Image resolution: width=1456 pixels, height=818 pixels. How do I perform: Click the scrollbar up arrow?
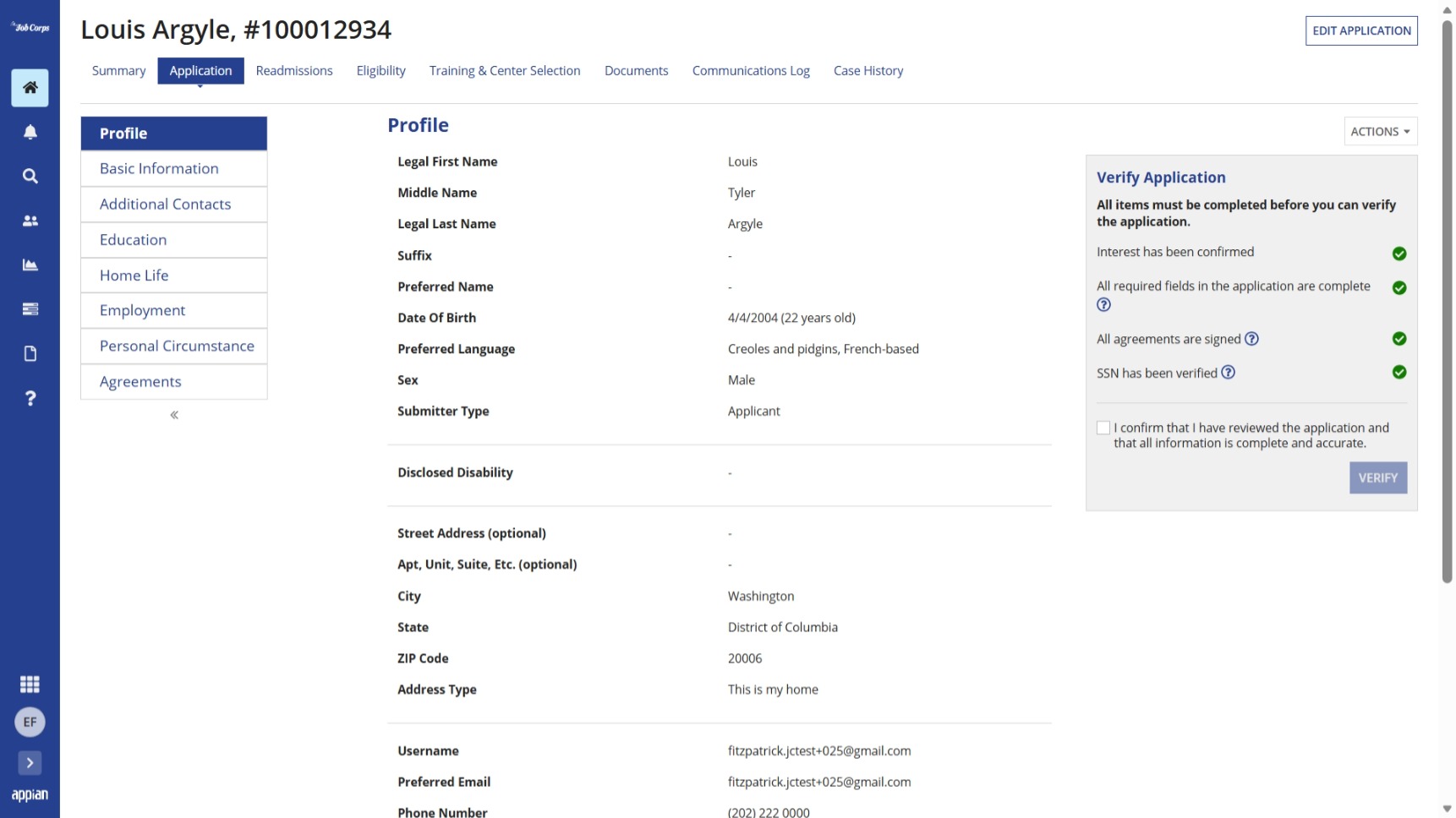click(1447, 9)
